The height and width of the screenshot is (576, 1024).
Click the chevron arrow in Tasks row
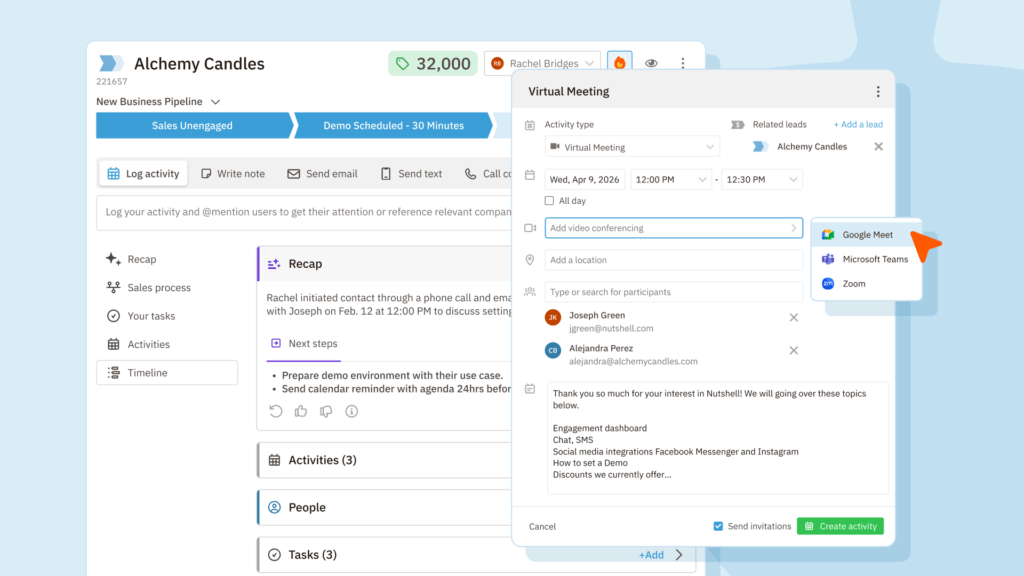click(x=679, y=555)
